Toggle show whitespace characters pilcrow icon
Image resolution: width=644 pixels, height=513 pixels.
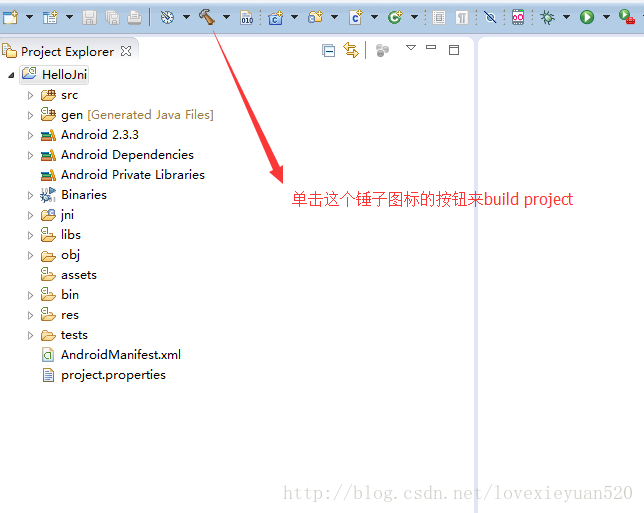(x=462, y=18)
